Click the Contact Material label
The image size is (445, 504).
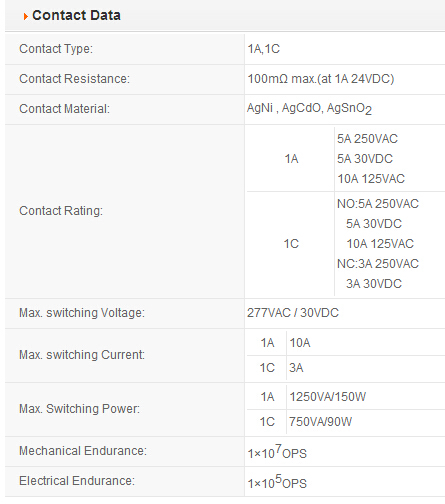coord(64,109)
